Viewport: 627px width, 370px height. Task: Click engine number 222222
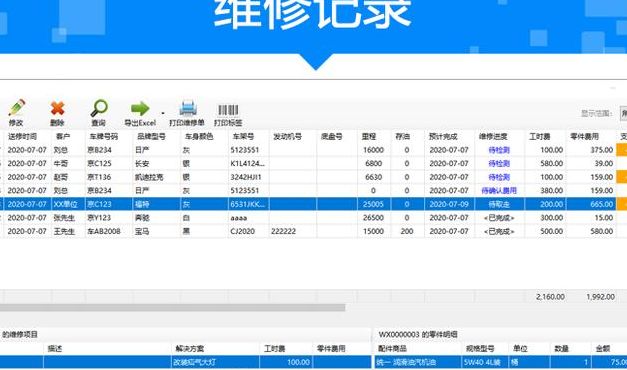point(284,232)
